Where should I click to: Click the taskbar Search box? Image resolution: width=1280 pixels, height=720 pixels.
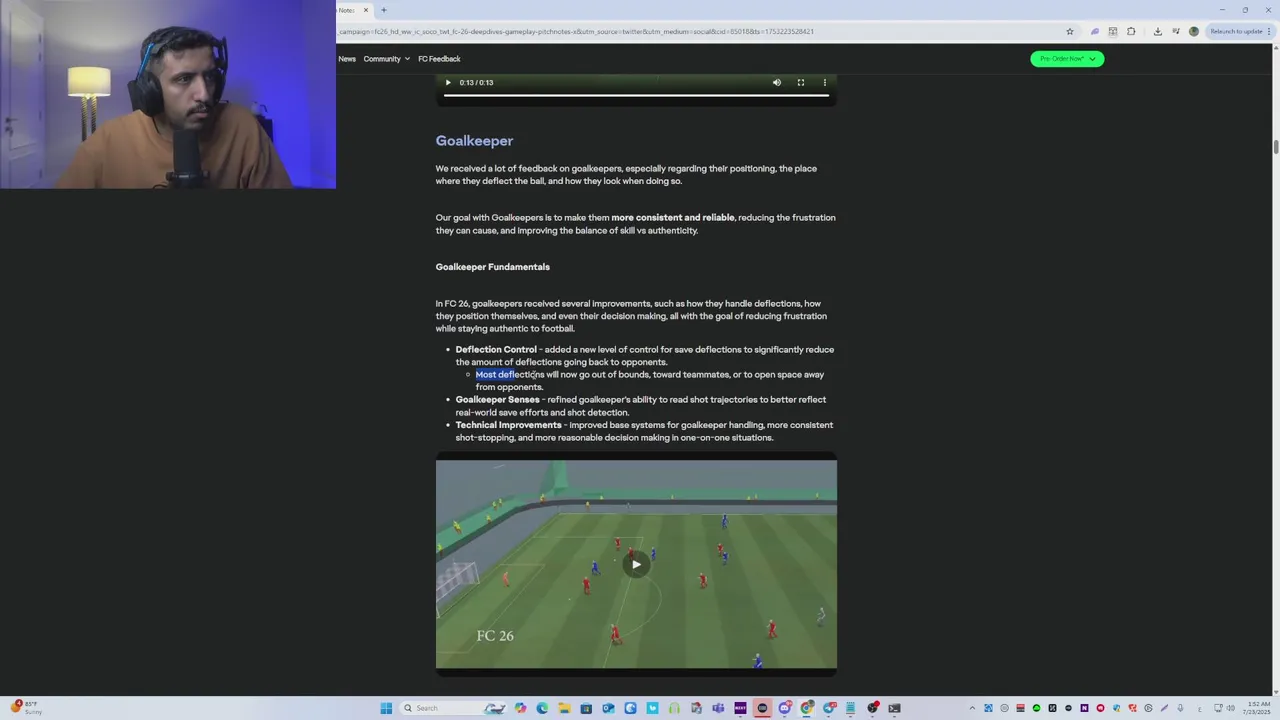[454, 708]
